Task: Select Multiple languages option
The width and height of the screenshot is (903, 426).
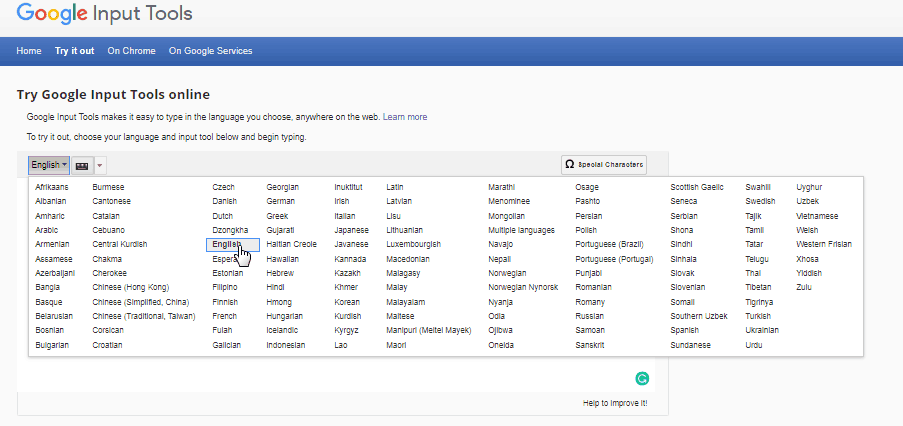Action: [x=521, y=230]
